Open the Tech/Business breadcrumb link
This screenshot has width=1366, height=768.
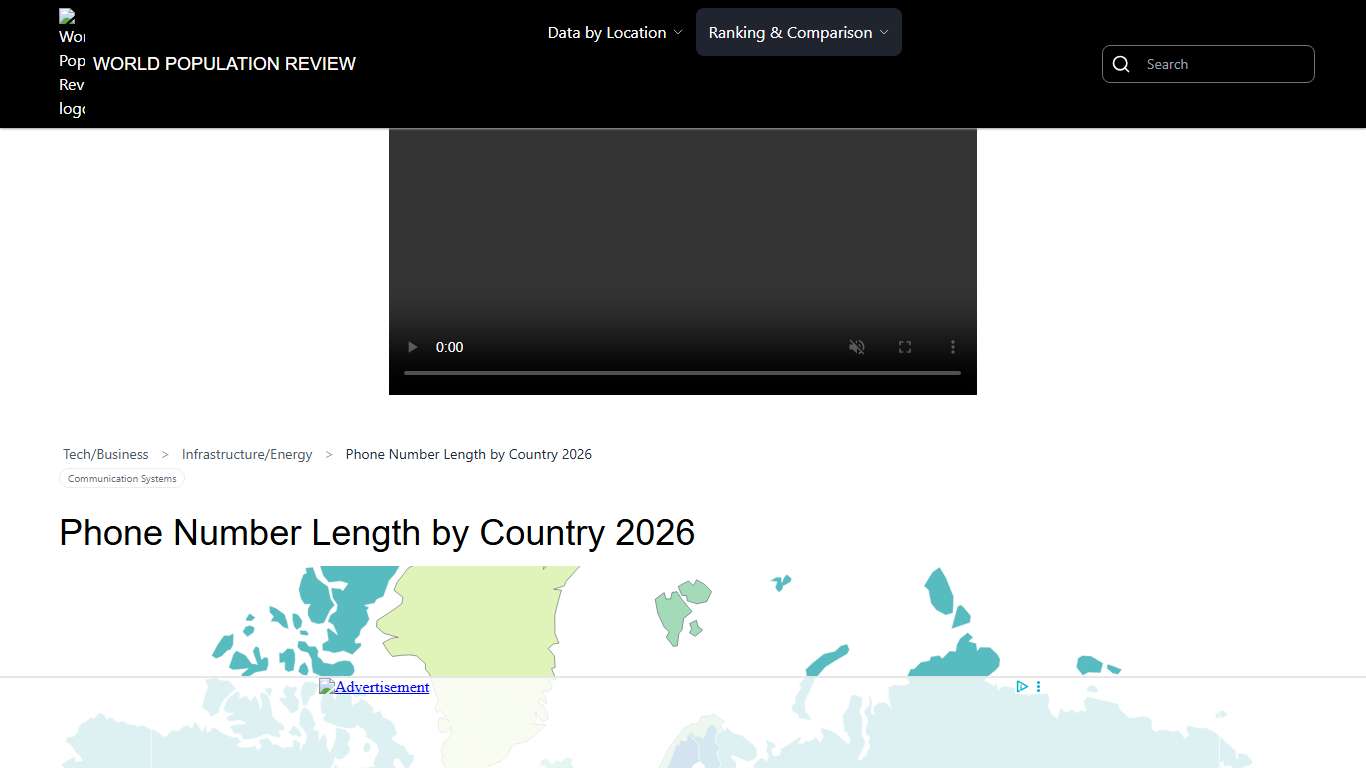[x=105, y=454]
